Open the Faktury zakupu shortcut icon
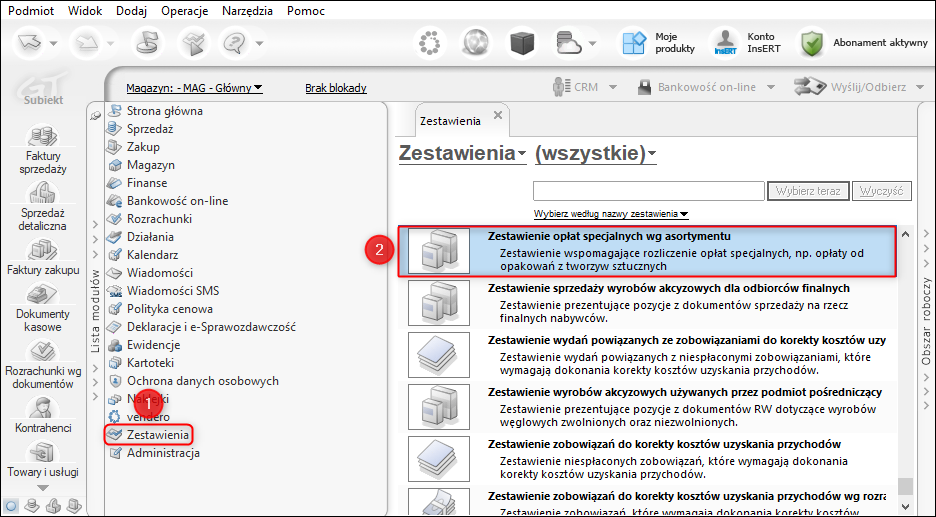Image resolution: width=936 pixels, height=517 pixels. [42, 250]
